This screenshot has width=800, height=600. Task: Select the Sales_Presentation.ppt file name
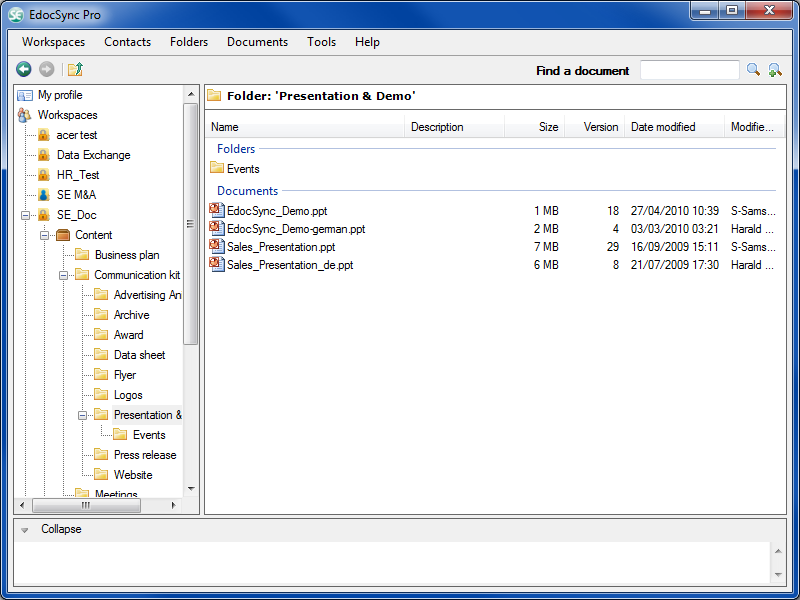click(x=281, y=247)
